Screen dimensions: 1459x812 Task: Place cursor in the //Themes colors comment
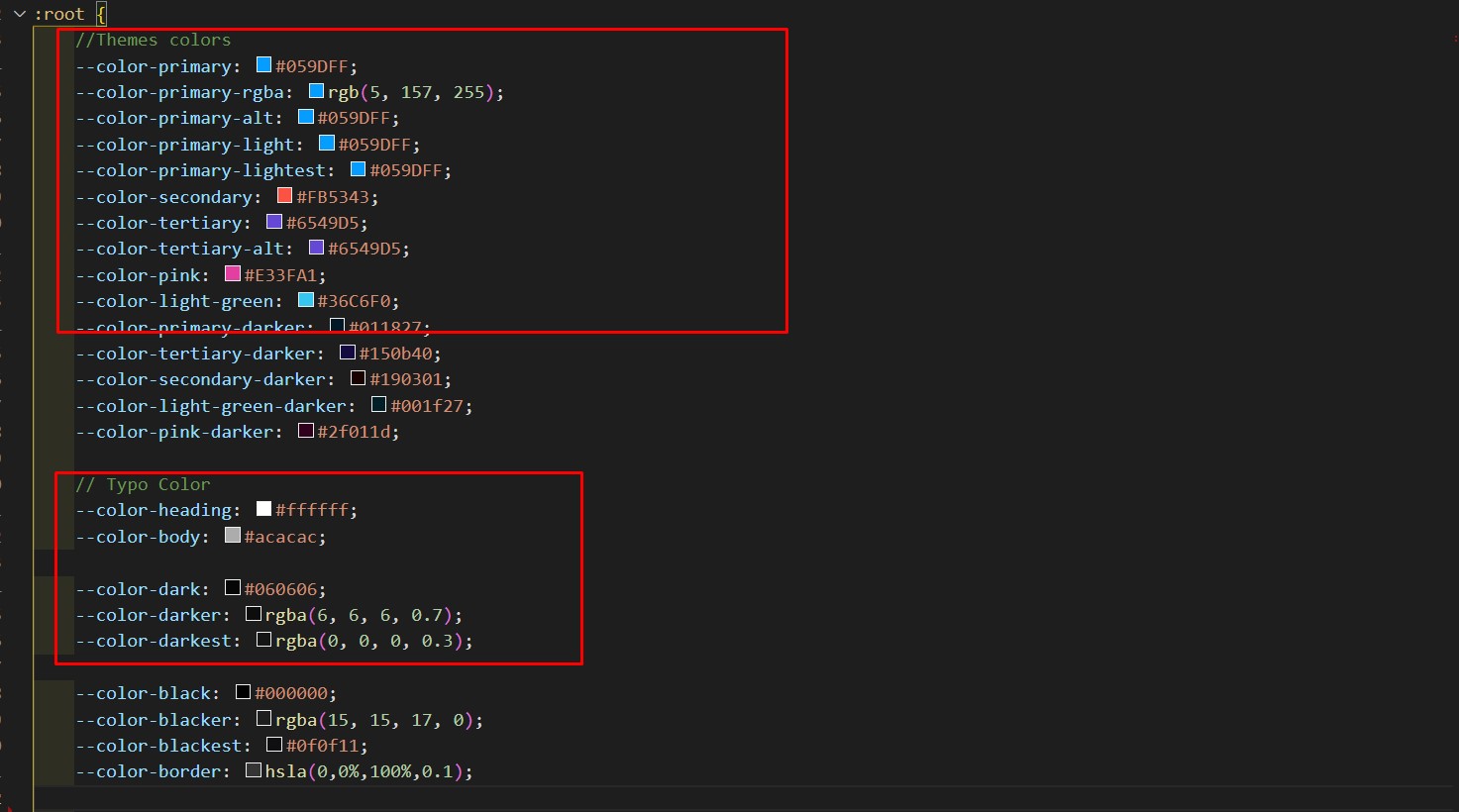pyautogui.click(x=154, y=40)
